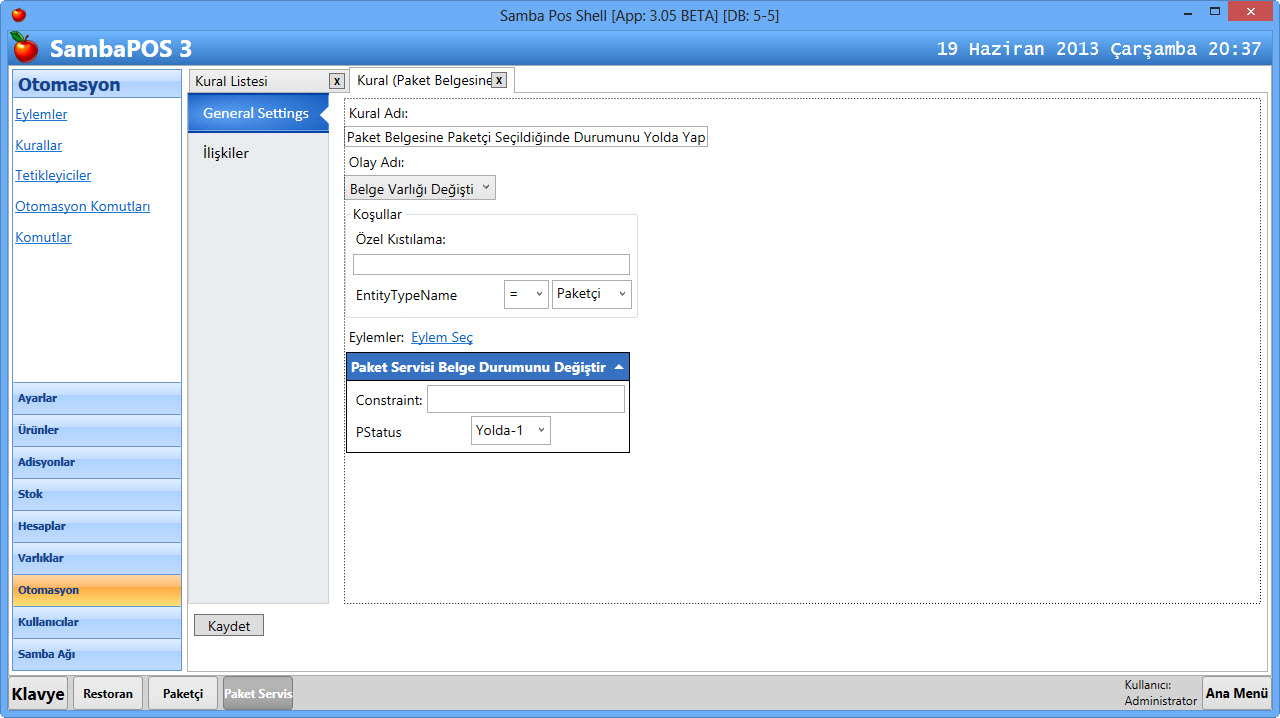Click the Kaydet button

228,626
